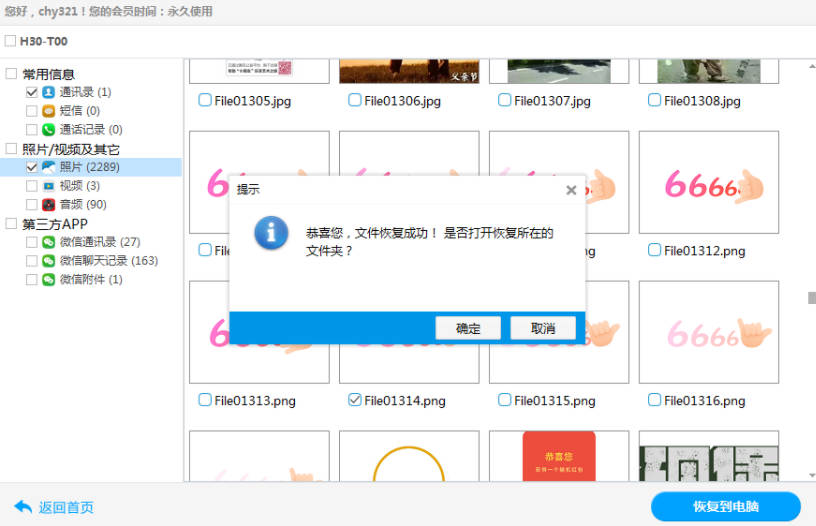
Task: Click the File01314.png file name
Action: click(x=405, y=401)
